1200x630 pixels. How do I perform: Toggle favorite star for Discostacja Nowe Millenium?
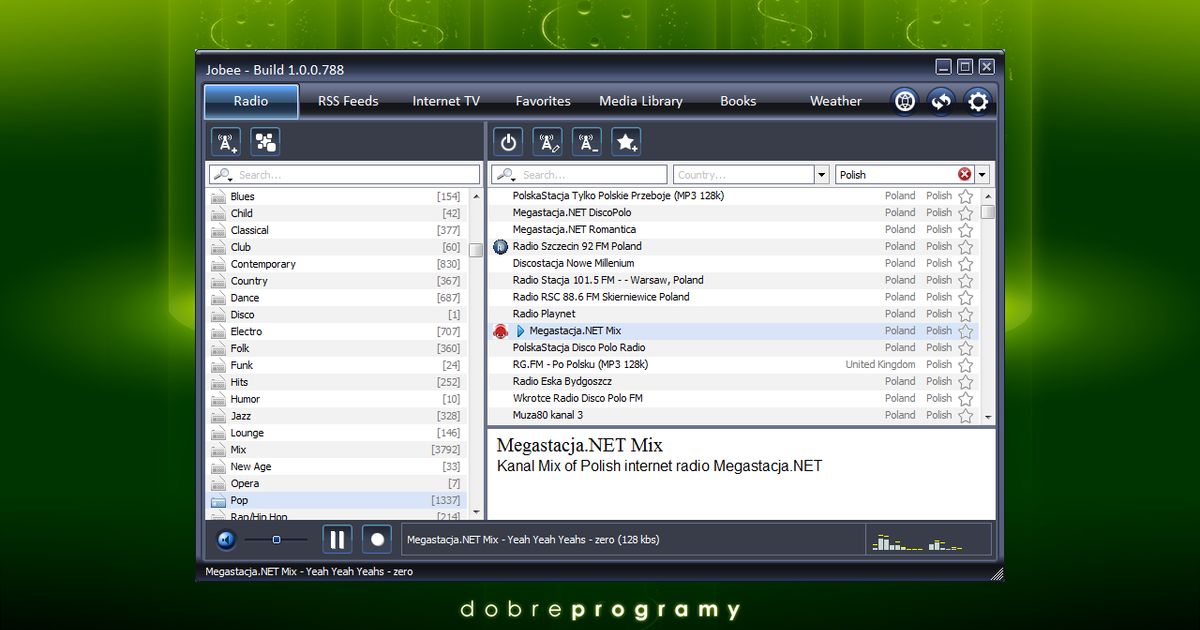tap(965, 264)
